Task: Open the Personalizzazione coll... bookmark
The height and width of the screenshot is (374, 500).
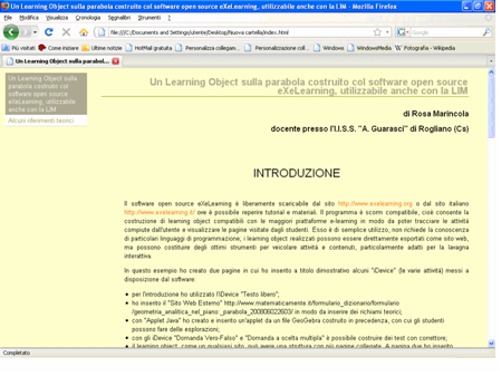Action: pos(277,48)
